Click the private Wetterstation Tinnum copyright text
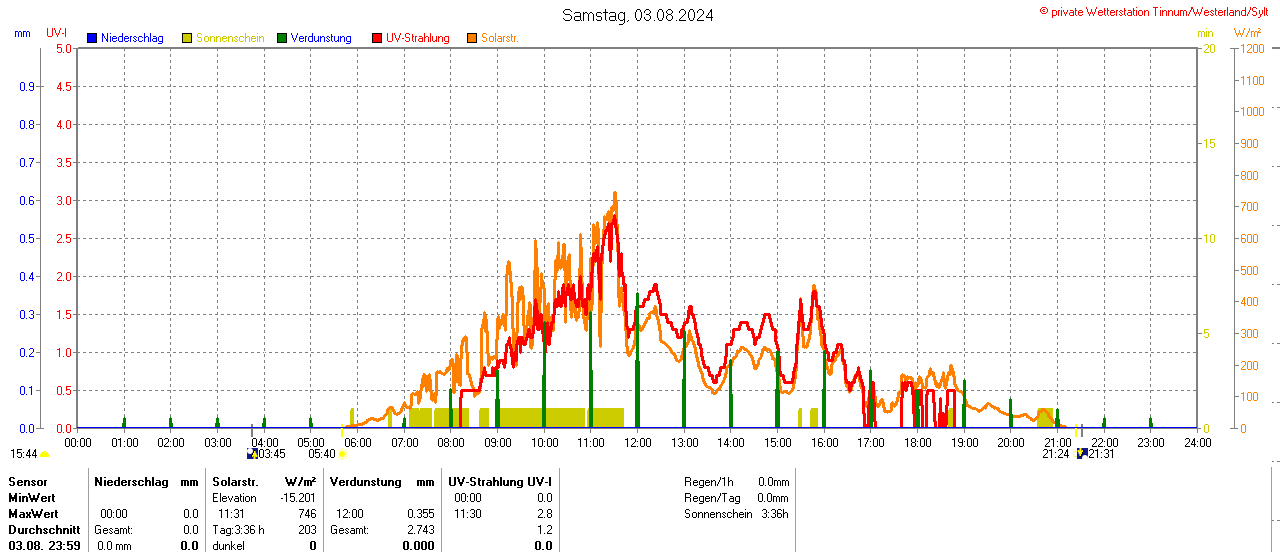The height and width of the screenshot is (552, 1280). [1158, 11]
